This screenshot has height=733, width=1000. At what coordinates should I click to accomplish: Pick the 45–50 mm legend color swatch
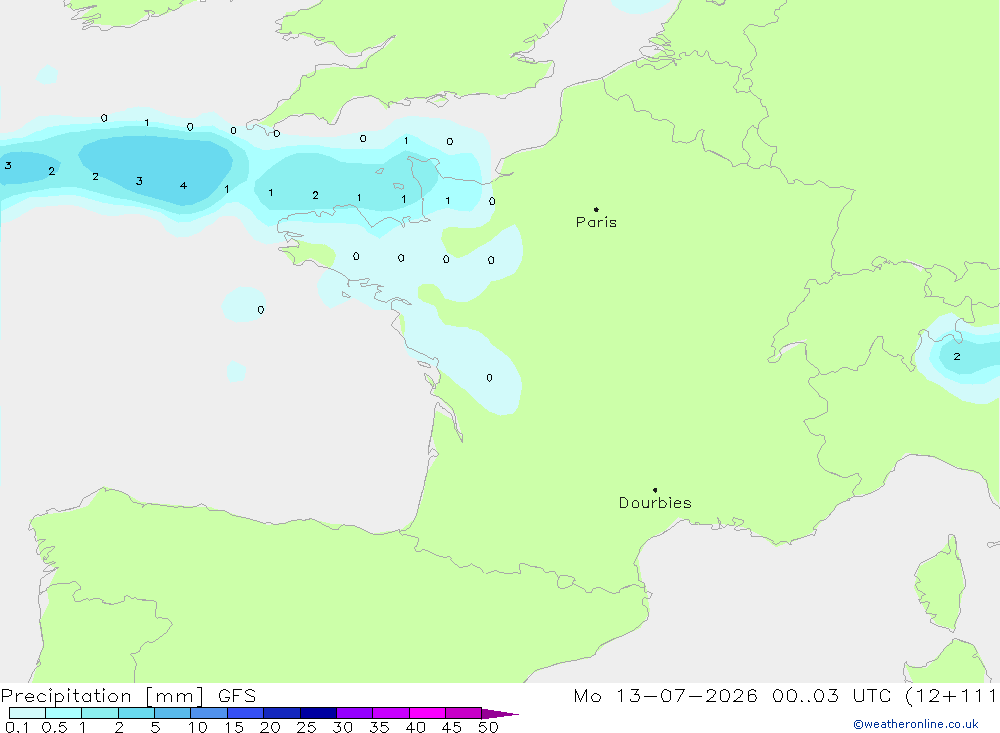pos(464,713)
